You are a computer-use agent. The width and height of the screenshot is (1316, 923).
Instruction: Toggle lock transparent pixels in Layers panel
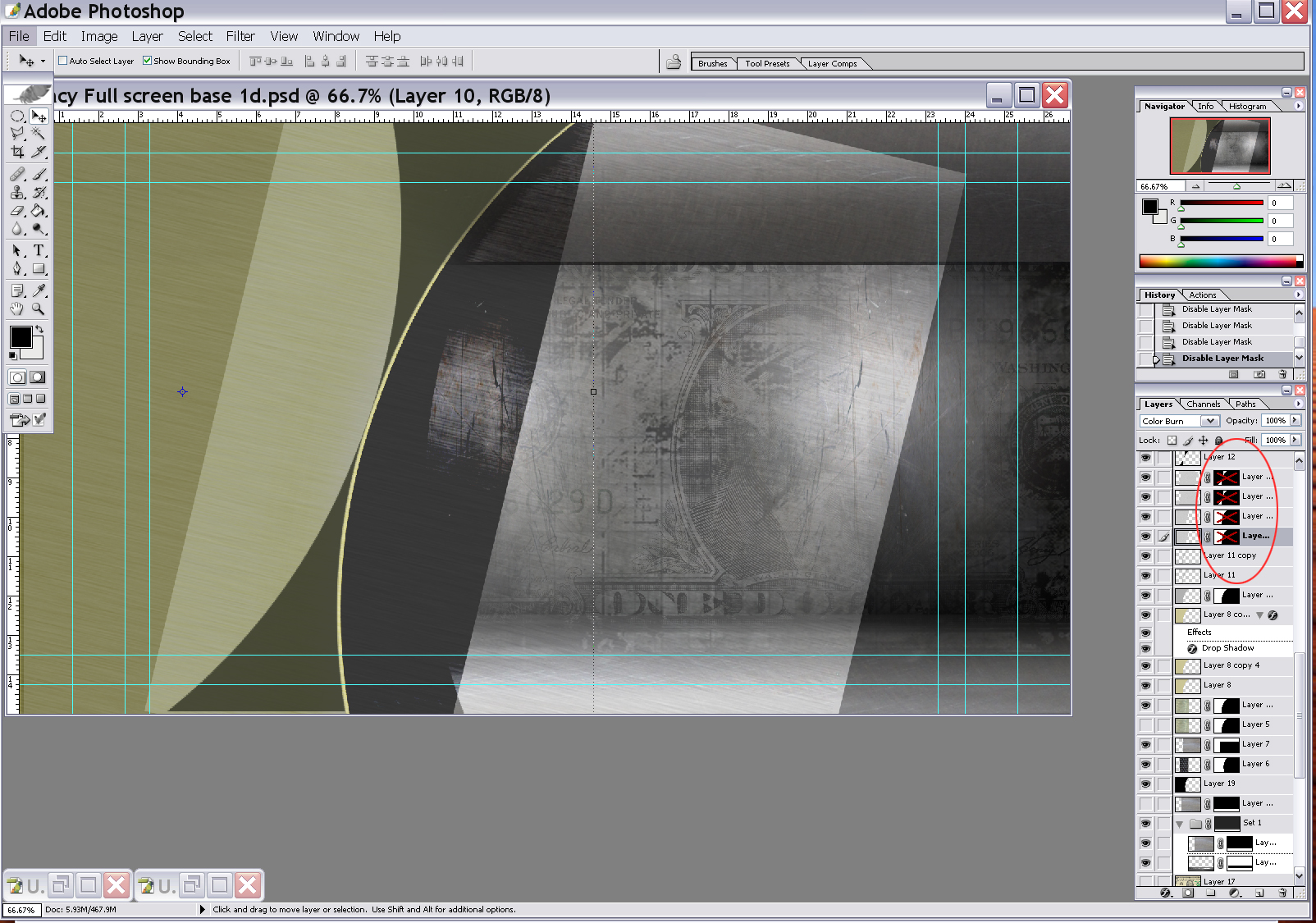tap(1172, 441)
